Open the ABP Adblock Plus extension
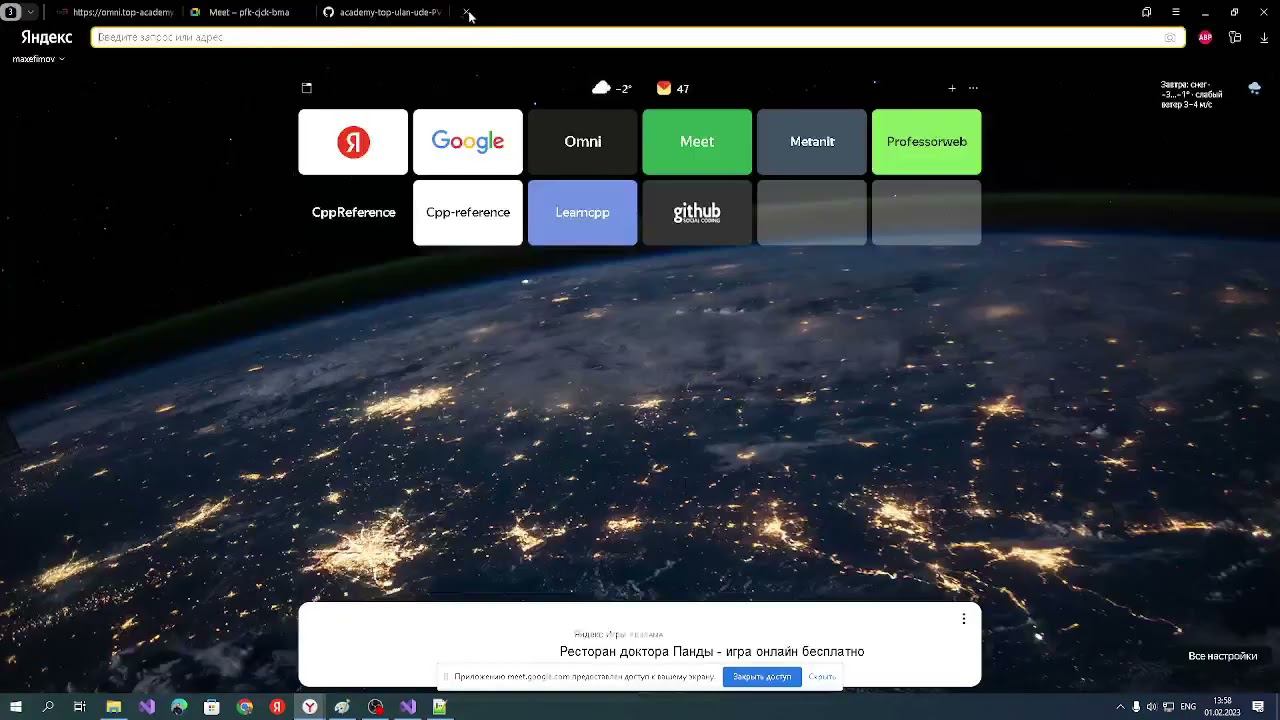The width and height of the screenshot is (1280, 720). tap(1205, 37)
